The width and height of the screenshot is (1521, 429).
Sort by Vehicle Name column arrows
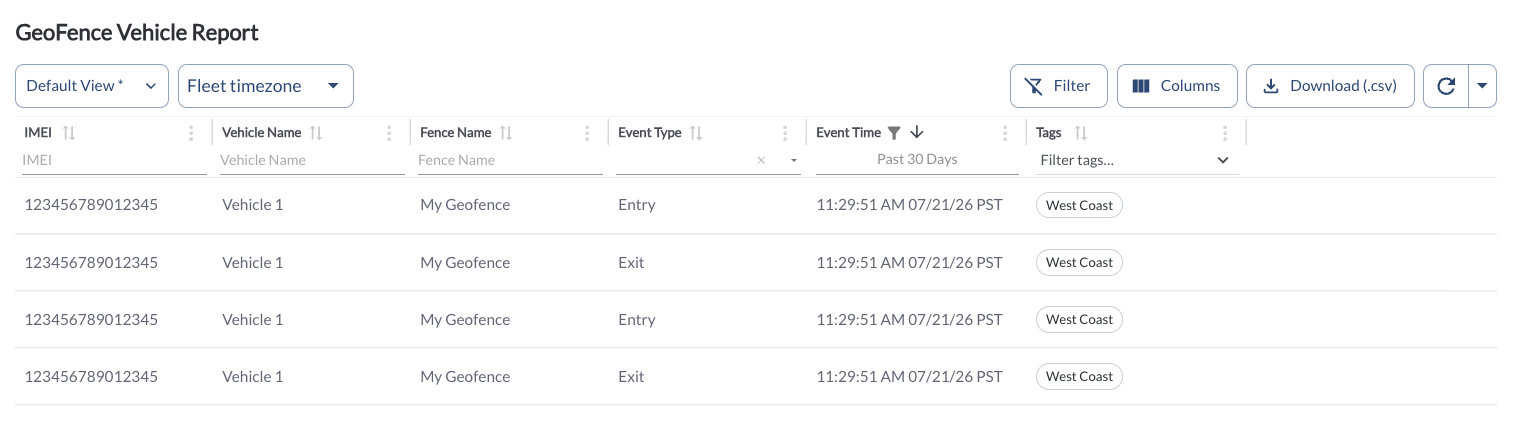316,133
